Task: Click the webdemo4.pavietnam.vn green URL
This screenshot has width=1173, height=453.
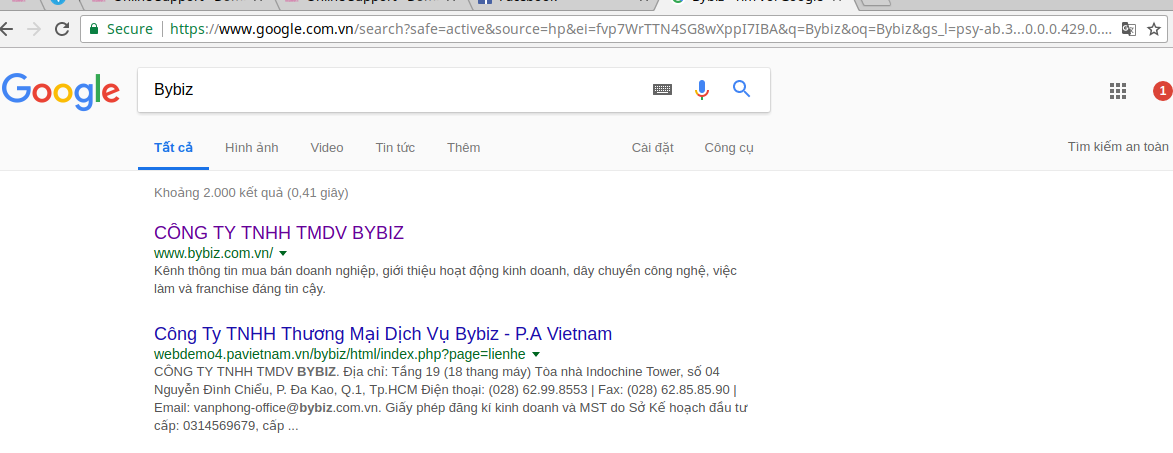Action: coord(340,354)
